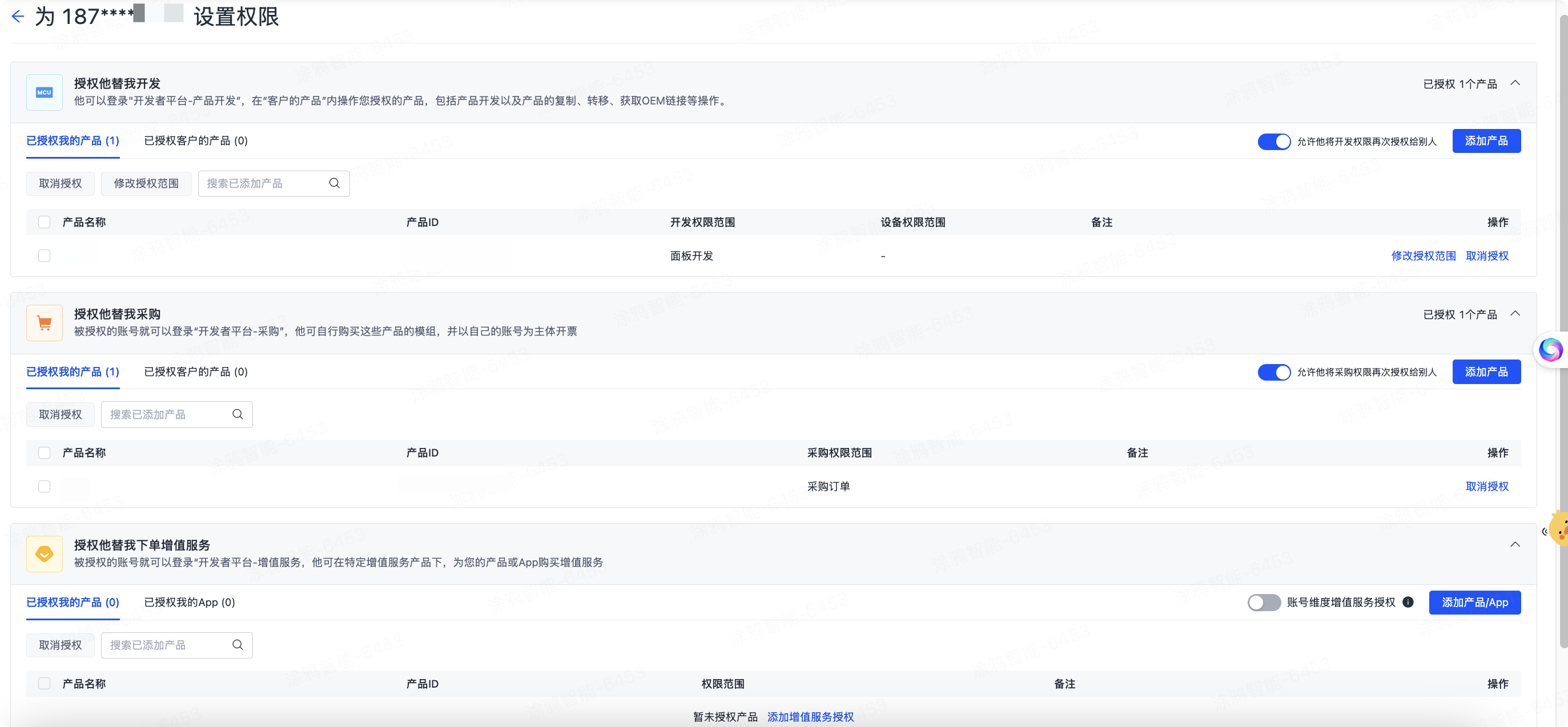
Task: Enable 账号维度增值服务授权 switch
Action: [x=1264, y=602]
